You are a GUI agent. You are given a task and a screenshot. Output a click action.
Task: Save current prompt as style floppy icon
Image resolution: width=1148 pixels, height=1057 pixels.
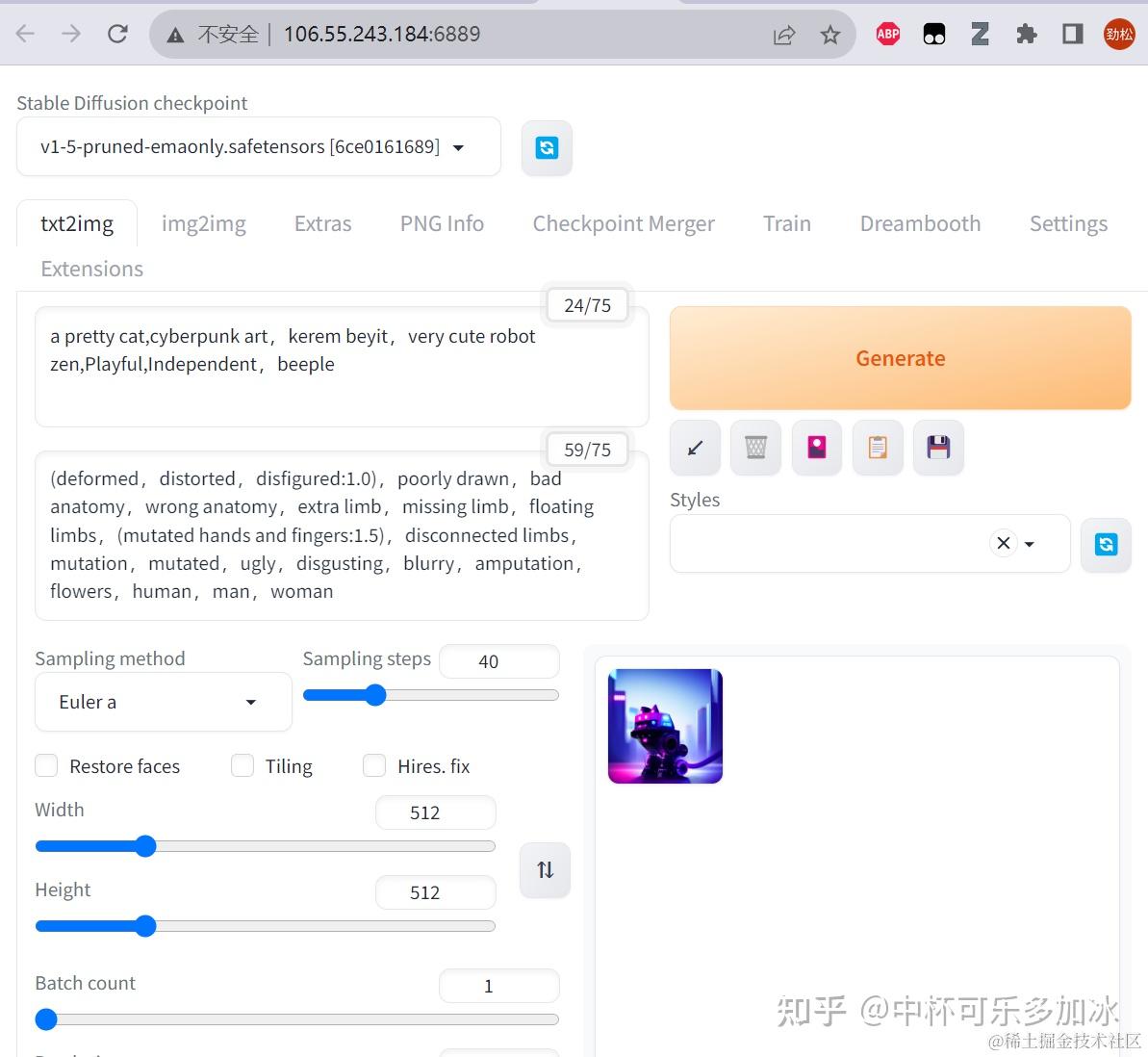click(937, 447)
